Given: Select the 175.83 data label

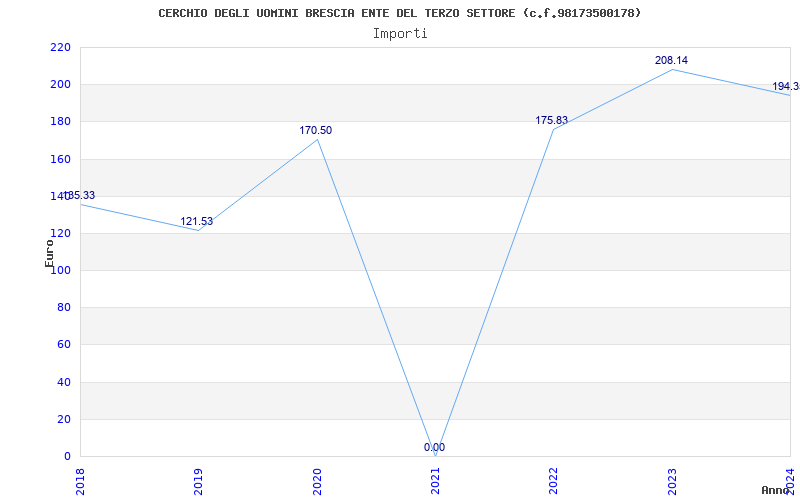Looking at the screenshot, I should pyautogui.click(x=552, y=120).
